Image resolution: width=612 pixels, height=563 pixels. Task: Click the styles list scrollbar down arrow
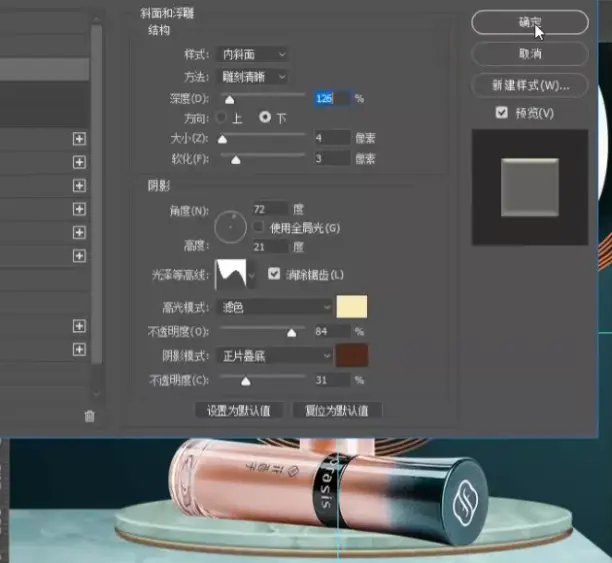coord(97,393)
